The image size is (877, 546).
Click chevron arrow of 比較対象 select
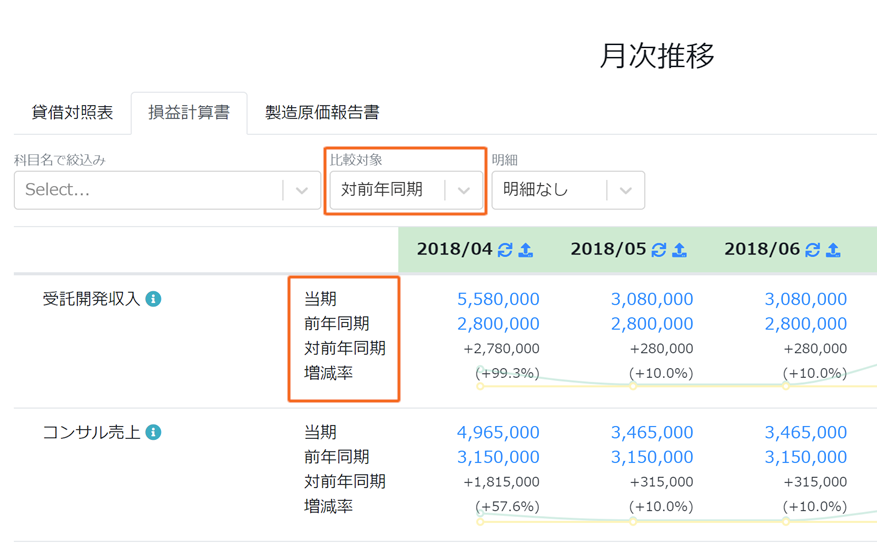tap(464, 191)
